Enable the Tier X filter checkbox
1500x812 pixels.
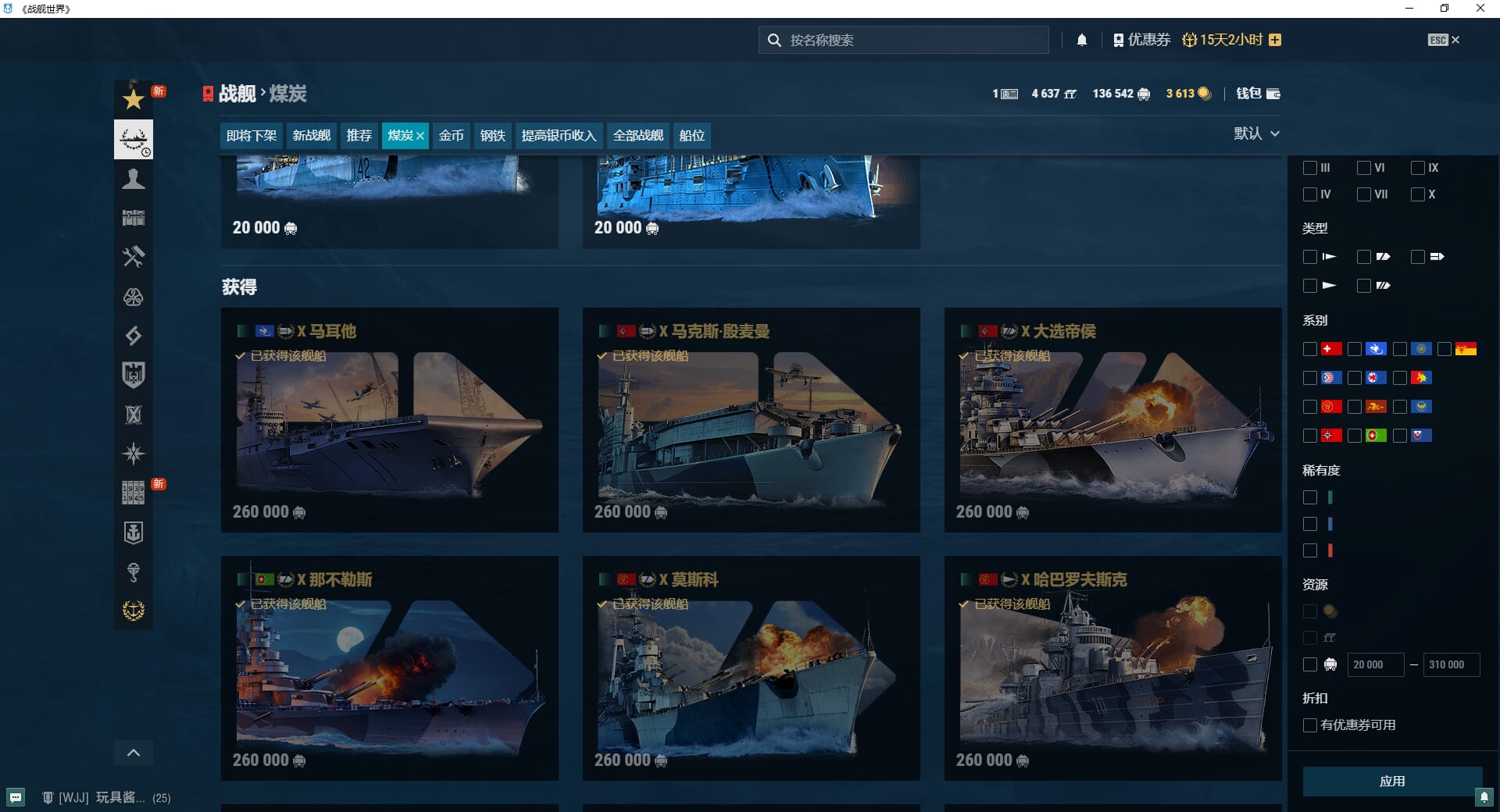pos(1418,194)
